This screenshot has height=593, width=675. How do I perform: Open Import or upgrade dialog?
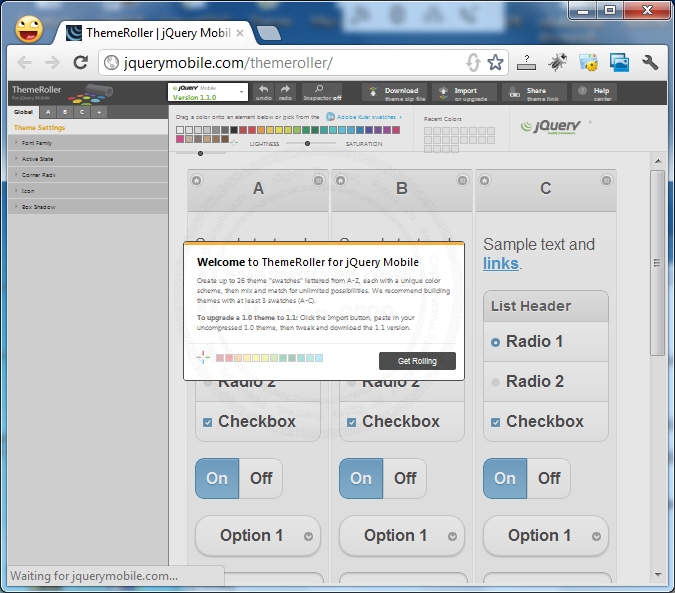(464, 93)
